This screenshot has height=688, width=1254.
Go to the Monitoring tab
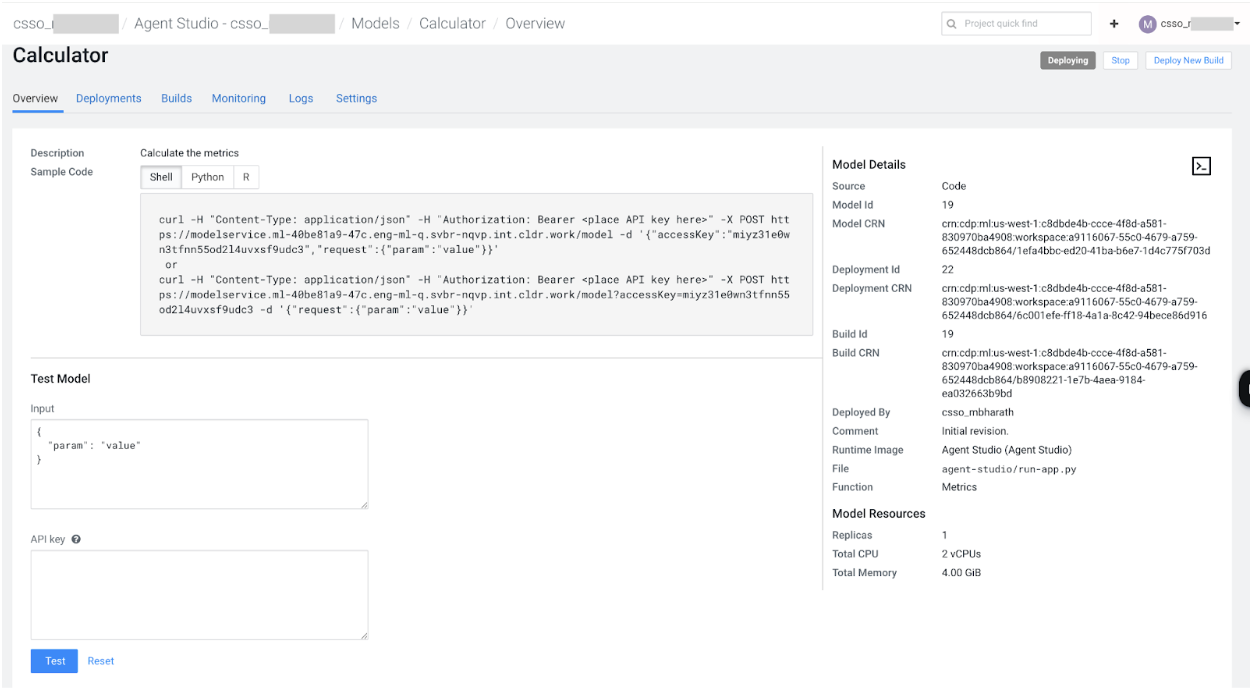tap(238, 99)
